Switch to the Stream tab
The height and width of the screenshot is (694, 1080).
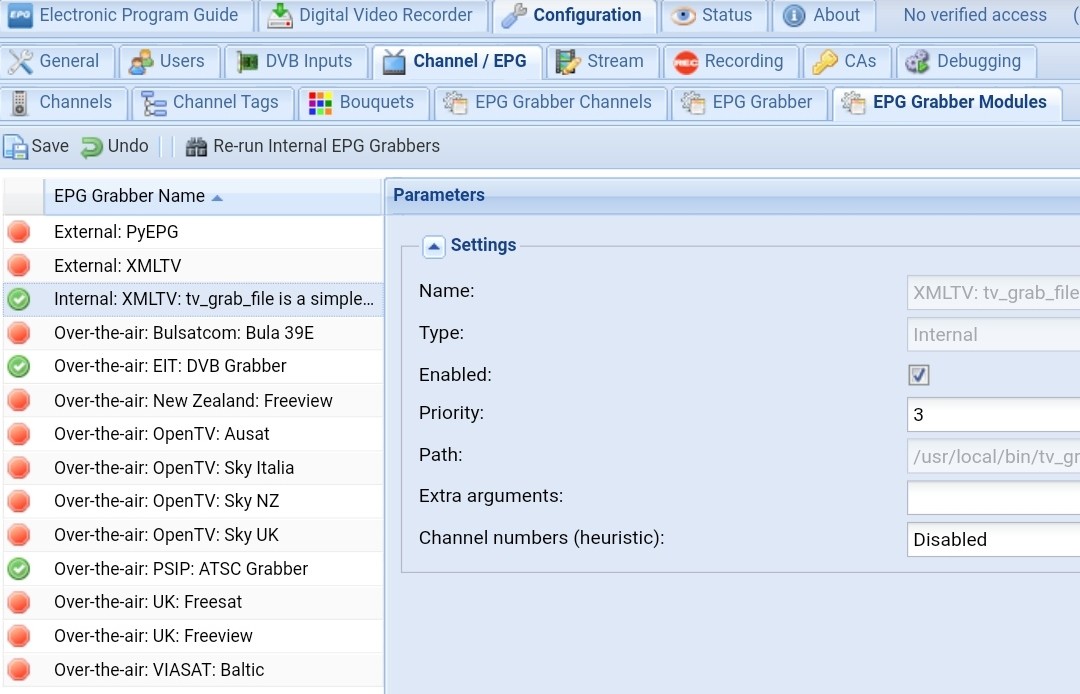(601, 61)
